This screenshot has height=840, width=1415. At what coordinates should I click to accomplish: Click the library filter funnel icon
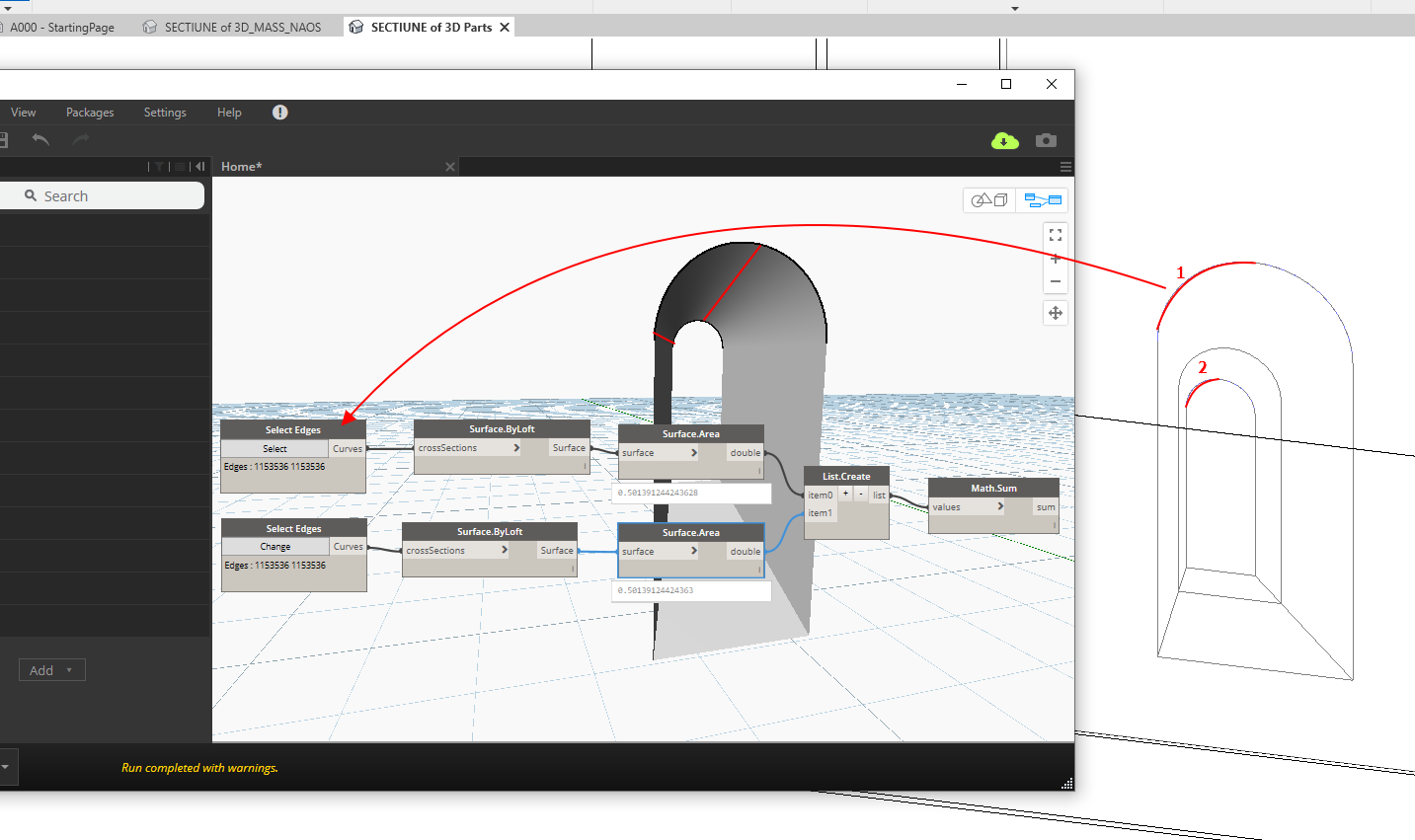tap(159, 167)
